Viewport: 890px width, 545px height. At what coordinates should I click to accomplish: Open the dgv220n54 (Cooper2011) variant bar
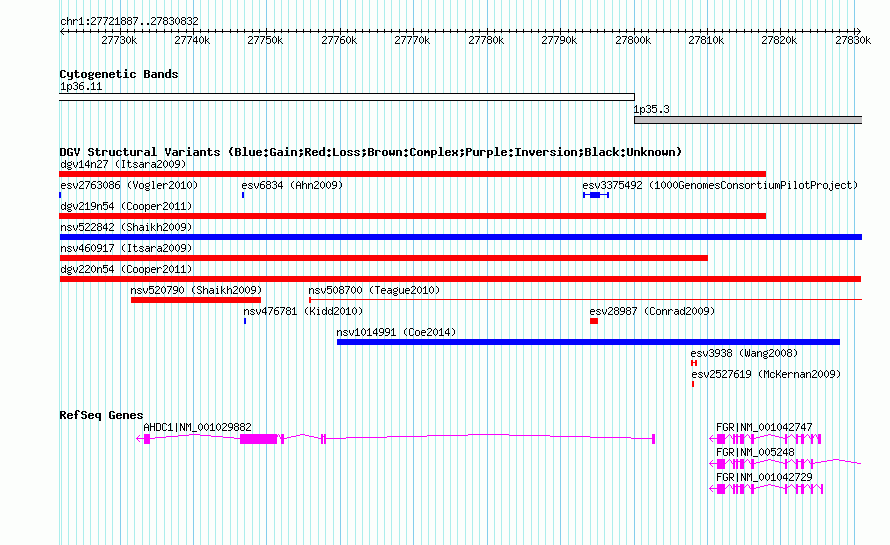point(460,279)
